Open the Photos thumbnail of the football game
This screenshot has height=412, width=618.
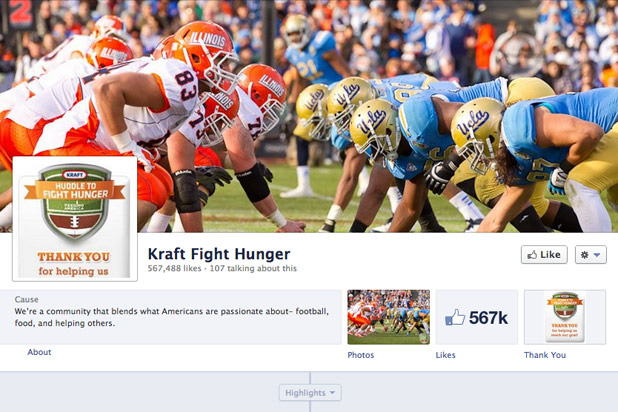(x=389, y=317)
